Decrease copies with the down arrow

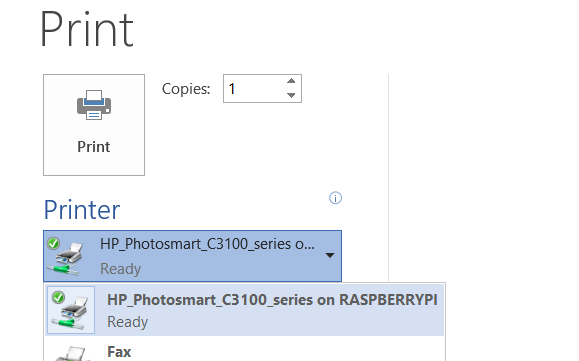[291, 95]
